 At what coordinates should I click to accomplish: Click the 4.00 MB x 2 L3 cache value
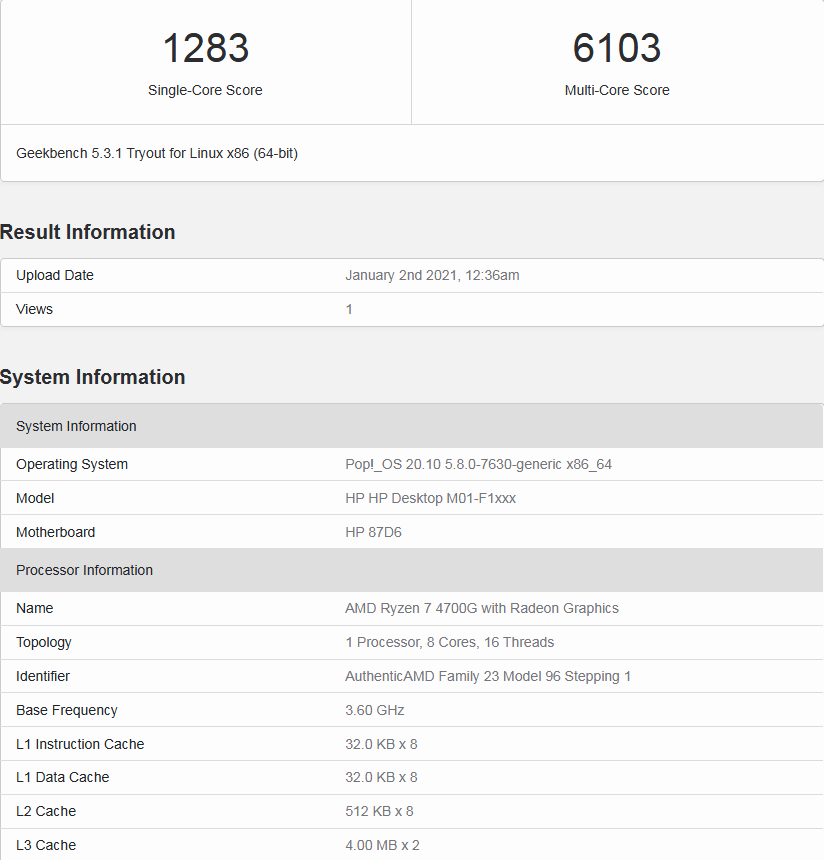click(382, 845)
